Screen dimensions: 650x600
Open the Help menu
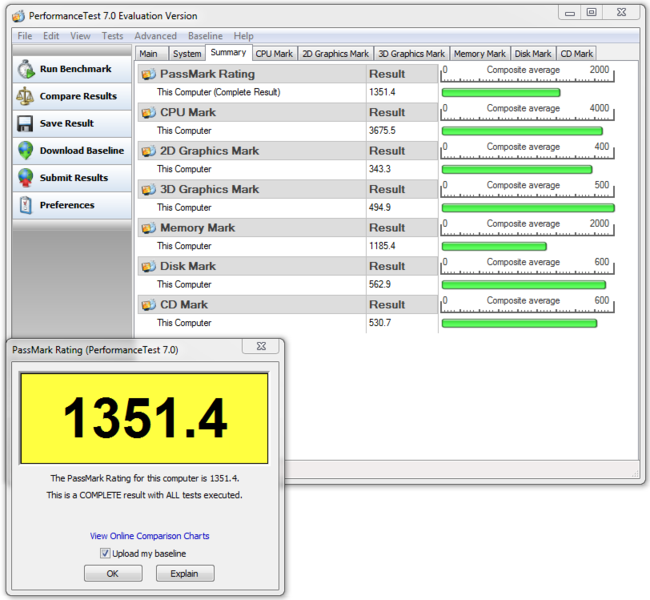click(x=243, y=36)
